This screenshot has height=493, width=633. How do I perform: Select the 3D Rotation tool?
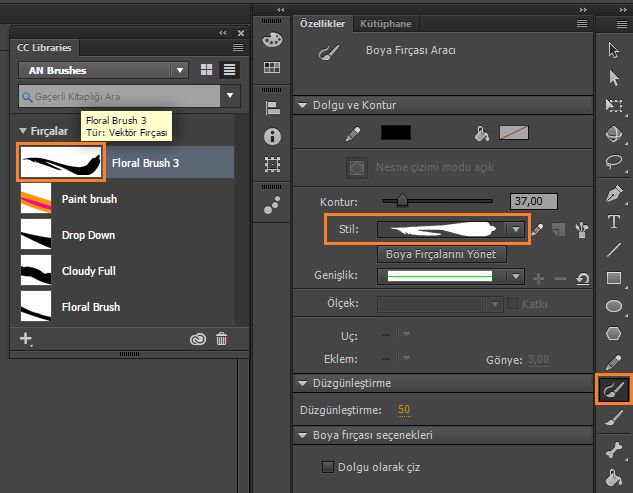pos(614,134)
